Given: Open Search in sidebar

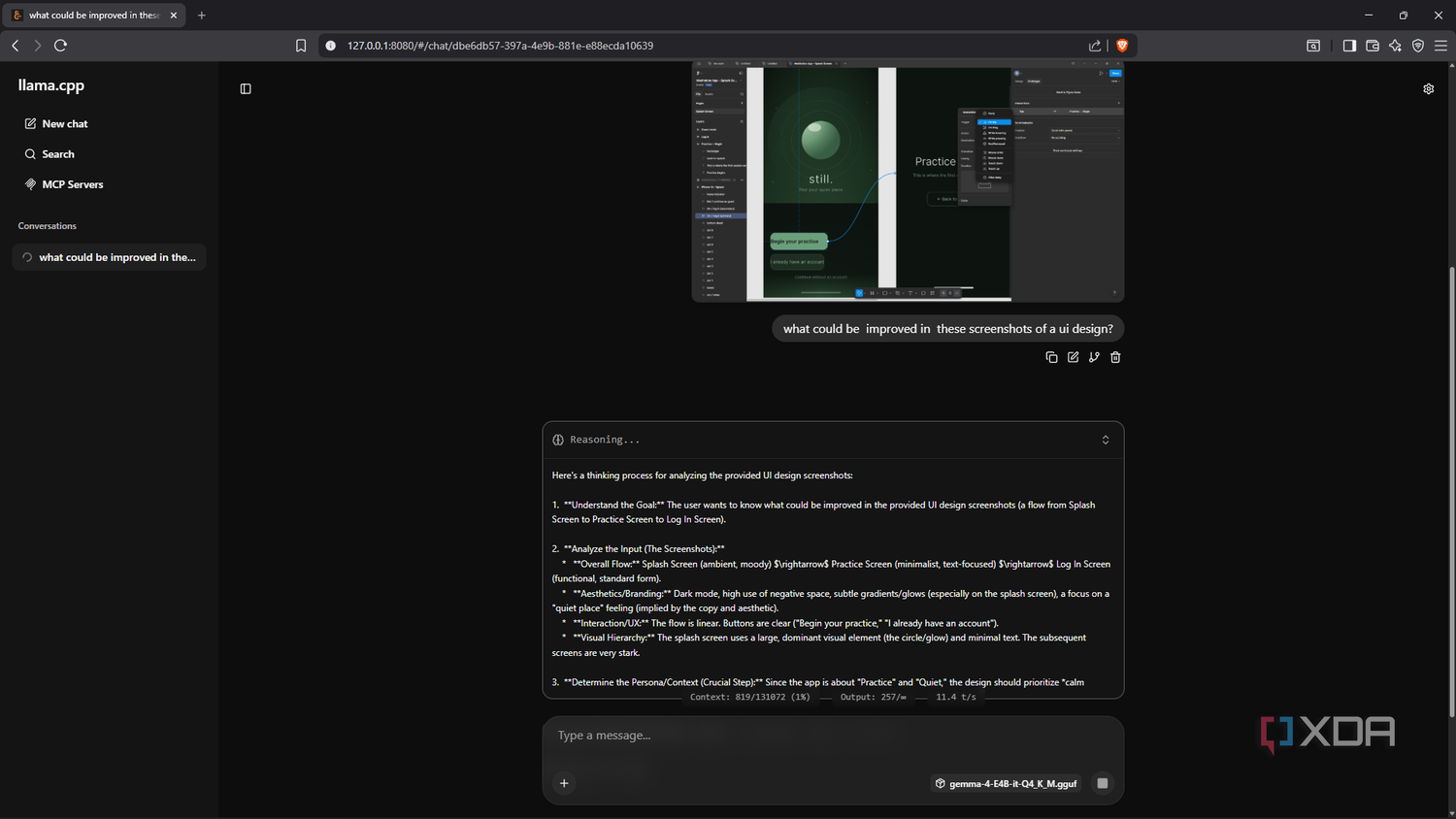Looking at the screenshot, I should click(x=50, y=154).
